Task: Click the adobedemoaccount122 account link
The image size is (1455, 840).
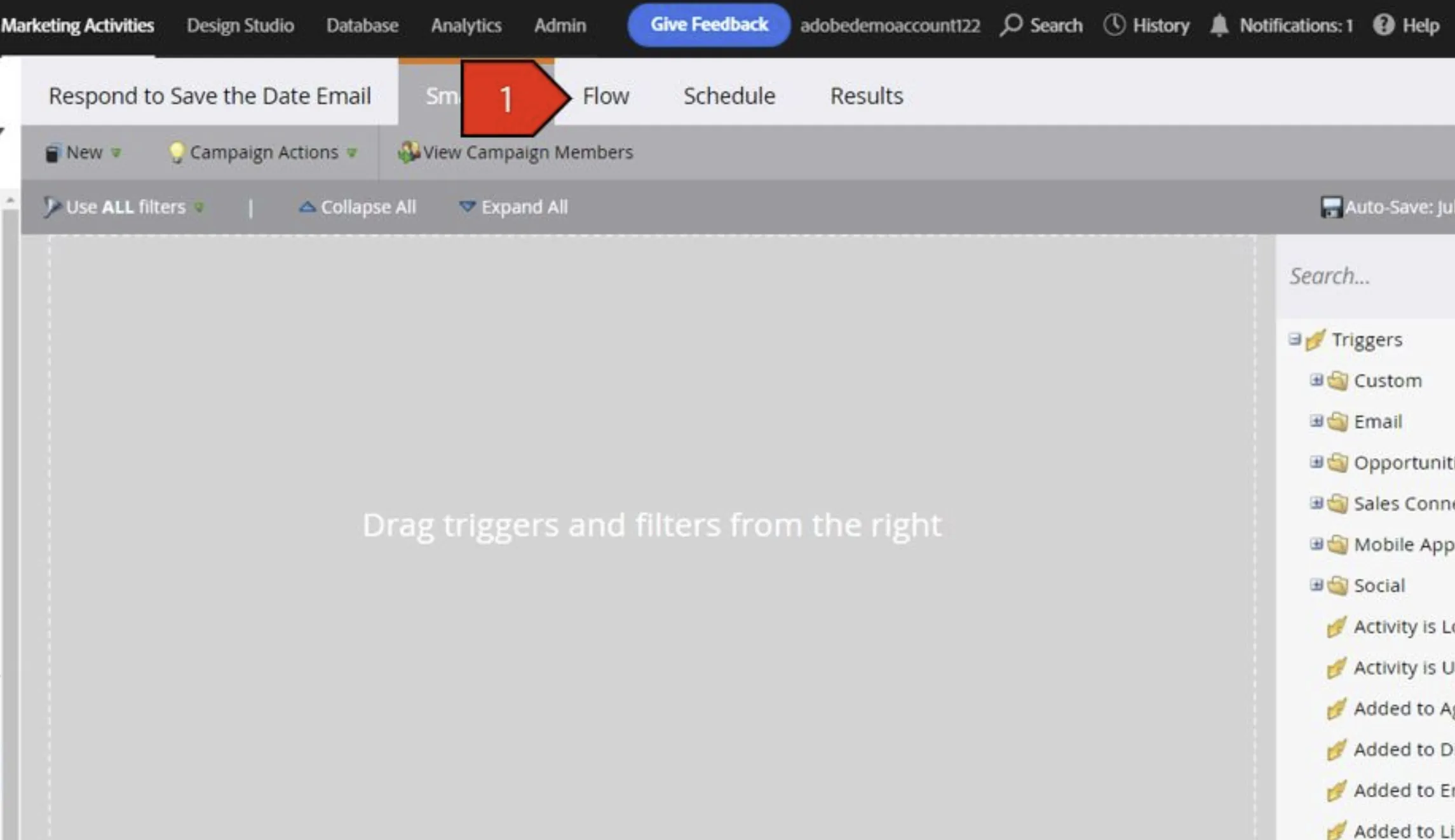Action: coord(890,25)
